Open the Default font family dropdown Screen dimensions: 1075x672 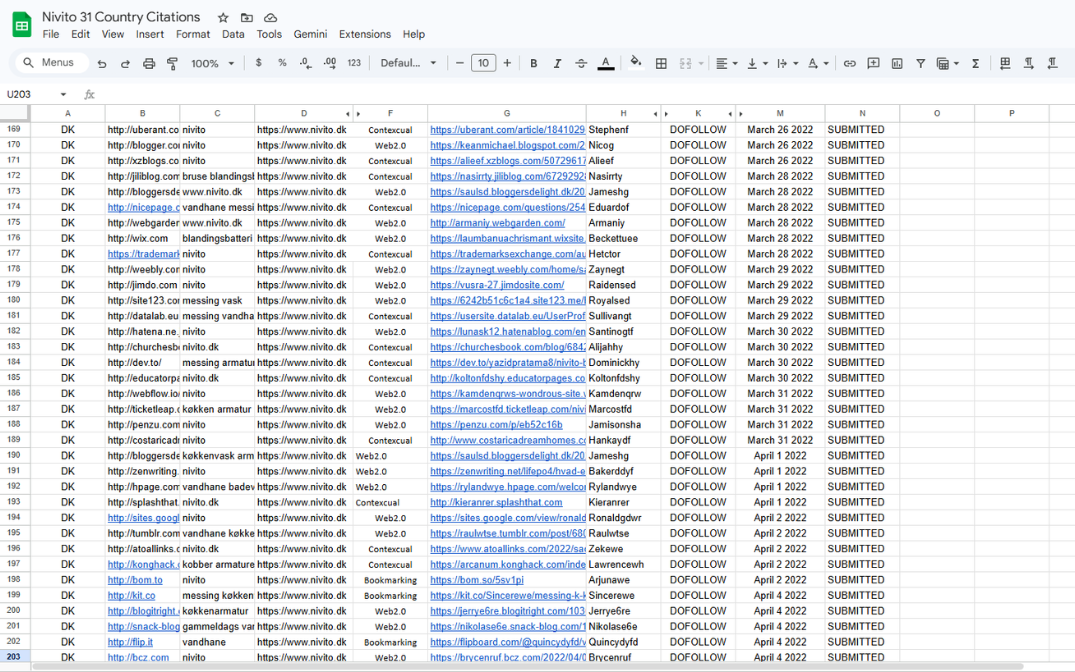(408, 63)
